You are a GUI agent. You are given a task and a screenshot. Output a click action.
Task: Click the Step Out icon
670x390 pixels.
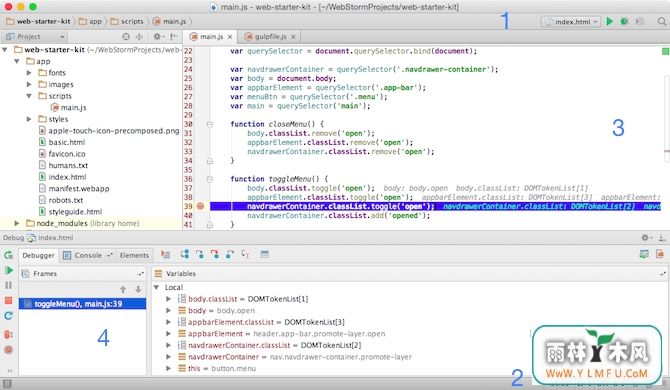230,255
